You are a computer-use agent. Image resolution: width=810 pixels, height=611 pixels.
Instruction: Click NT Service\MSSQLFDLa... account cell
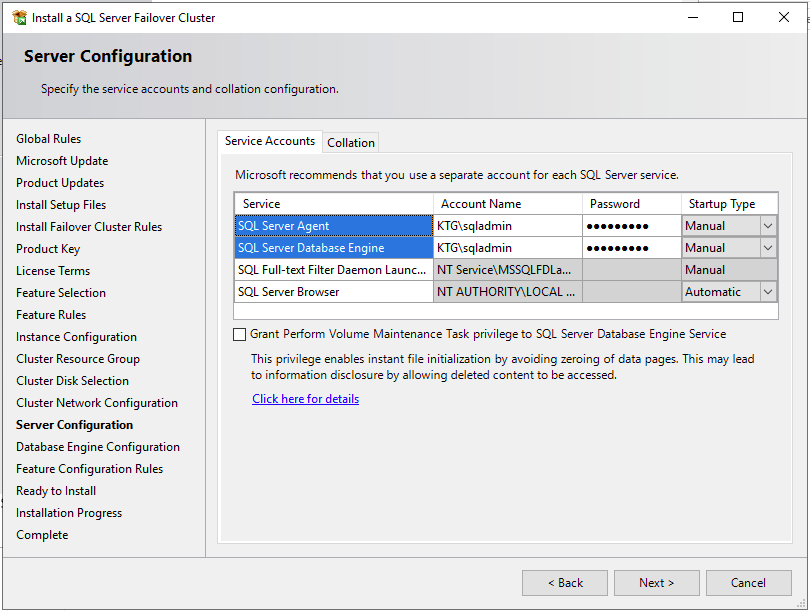(x=508, y=270)
